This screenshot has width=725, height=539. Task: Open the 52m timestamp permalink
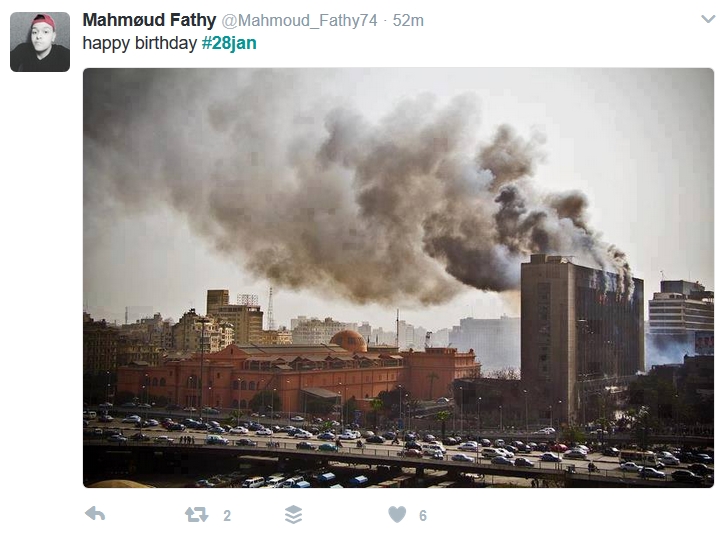click(x=408, y=21)
